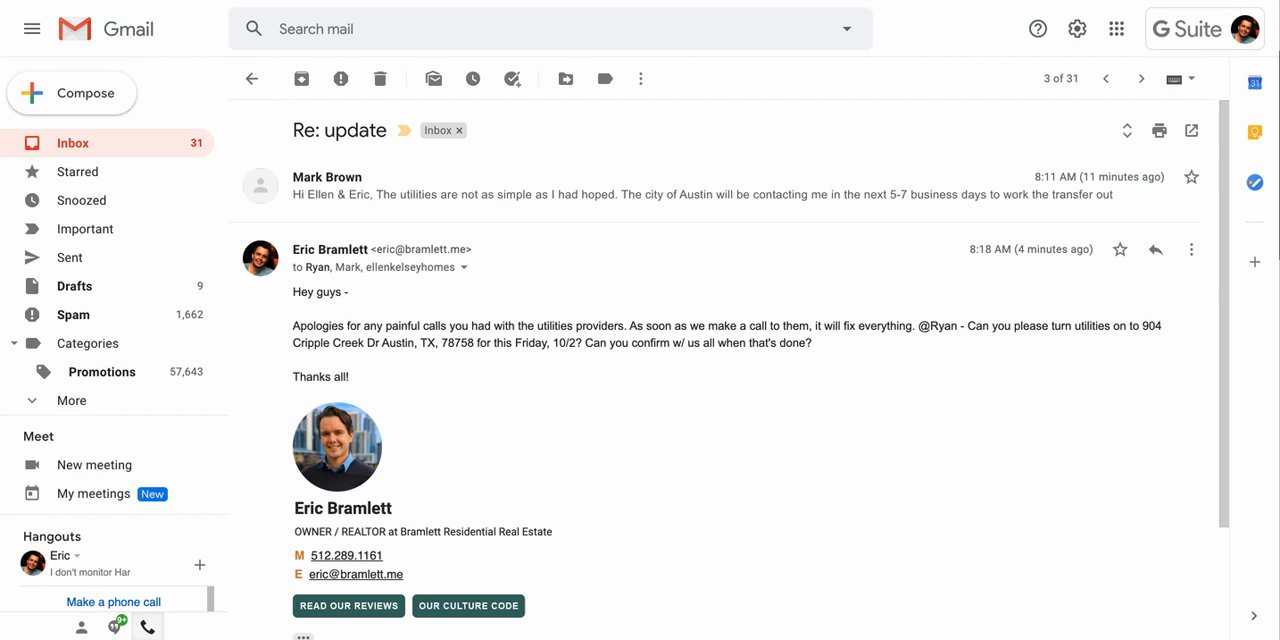Go to Starred mail
The image size is (1280, 640).
click(77, 172)
